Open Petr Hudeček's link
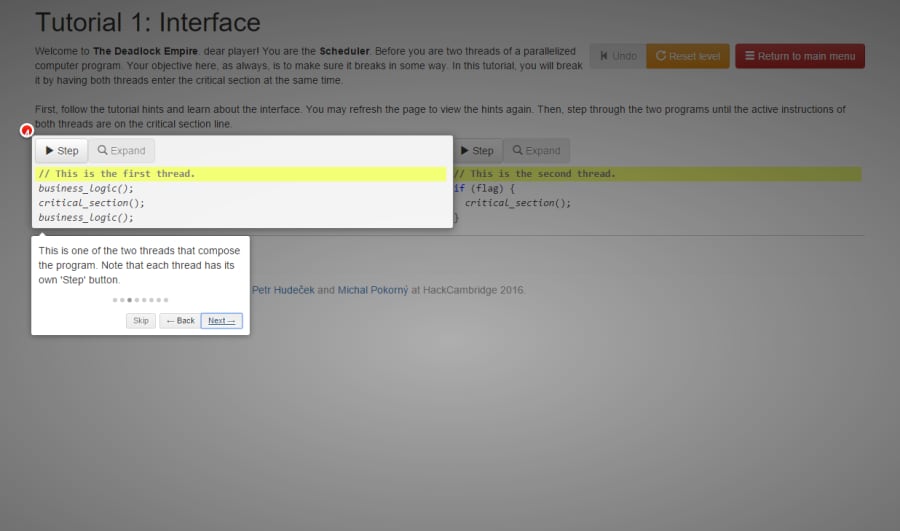This screenshot has height=531, width=900. 283,290
